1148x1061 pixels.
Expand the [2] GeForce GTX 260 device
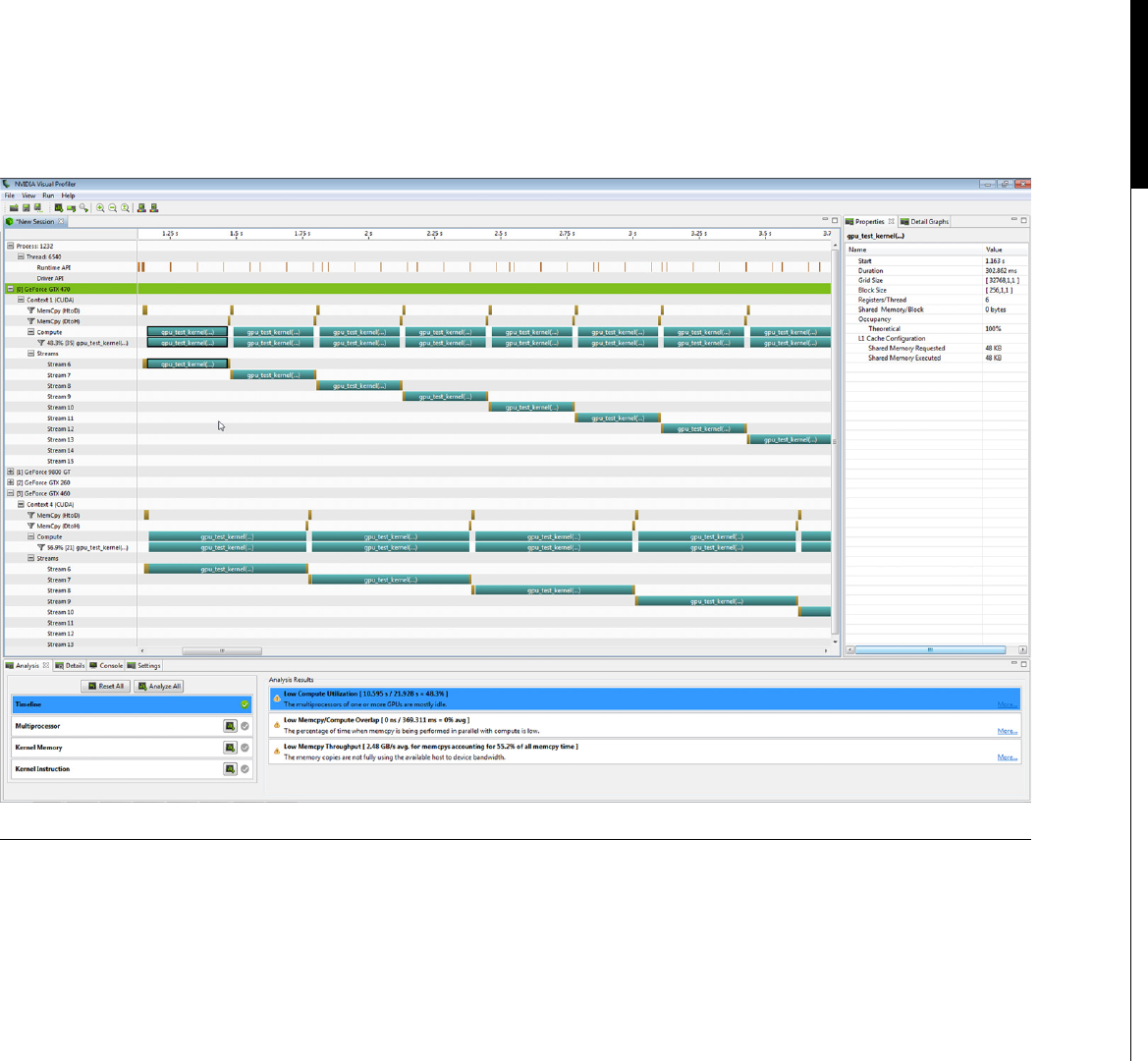10,483
